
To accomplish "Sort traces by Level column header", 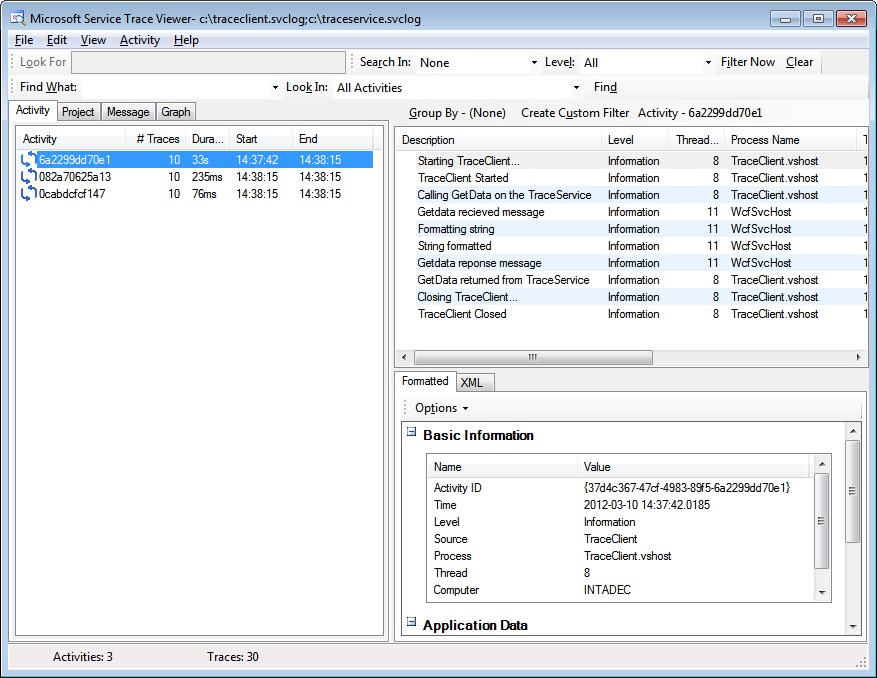I will click(635, 140).
